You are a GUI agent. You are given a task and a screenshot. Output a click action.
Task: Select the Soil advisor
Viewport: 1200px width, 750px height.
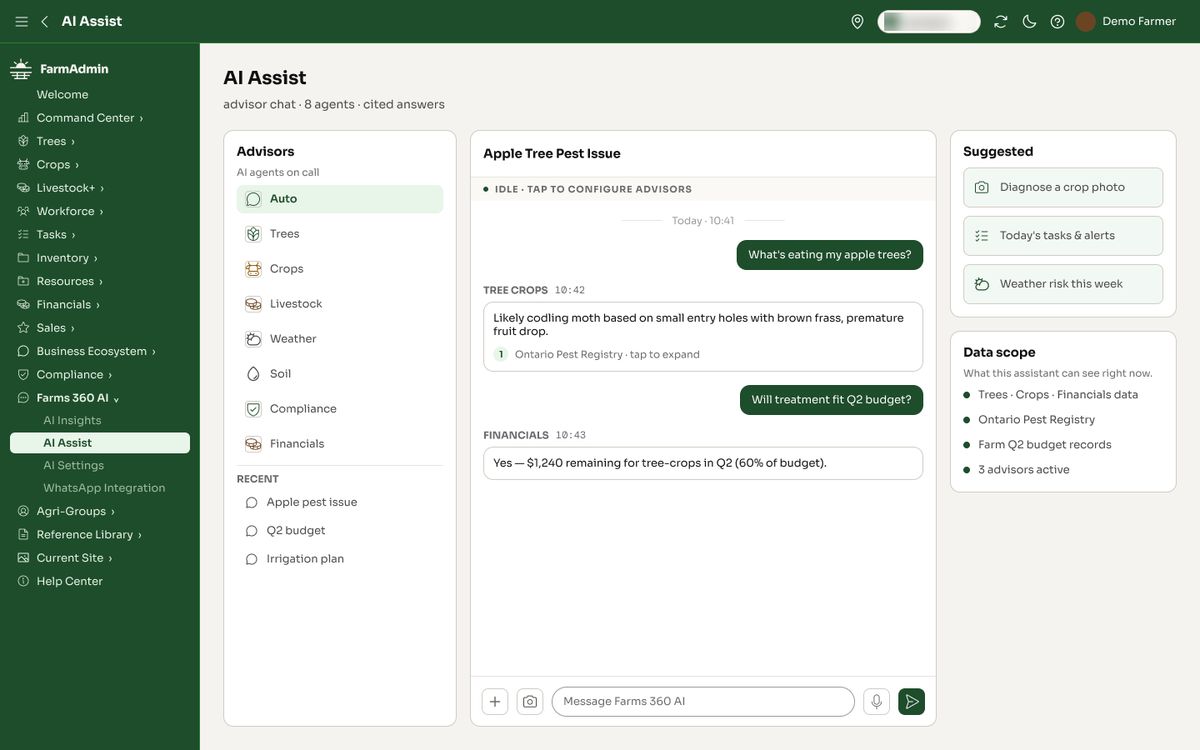click(340, 374)
